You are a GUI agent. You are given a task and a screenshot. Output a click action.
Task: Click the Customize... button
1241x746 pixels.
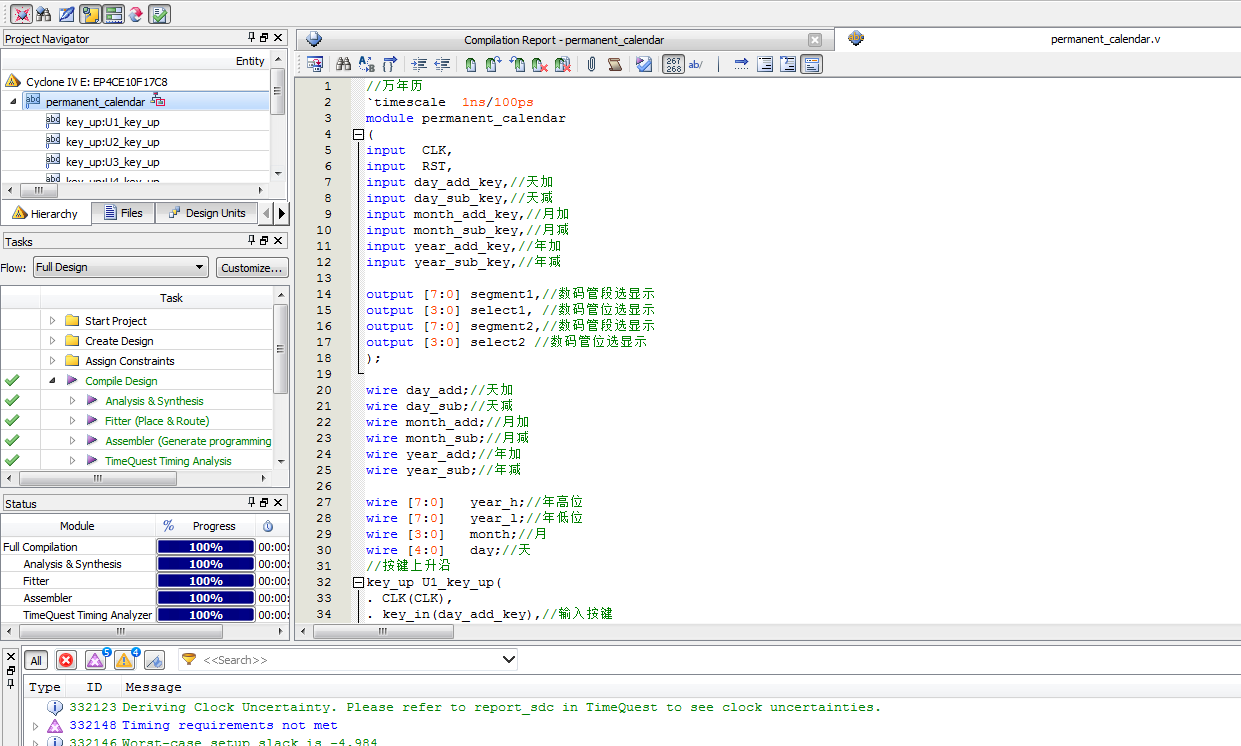252,268
